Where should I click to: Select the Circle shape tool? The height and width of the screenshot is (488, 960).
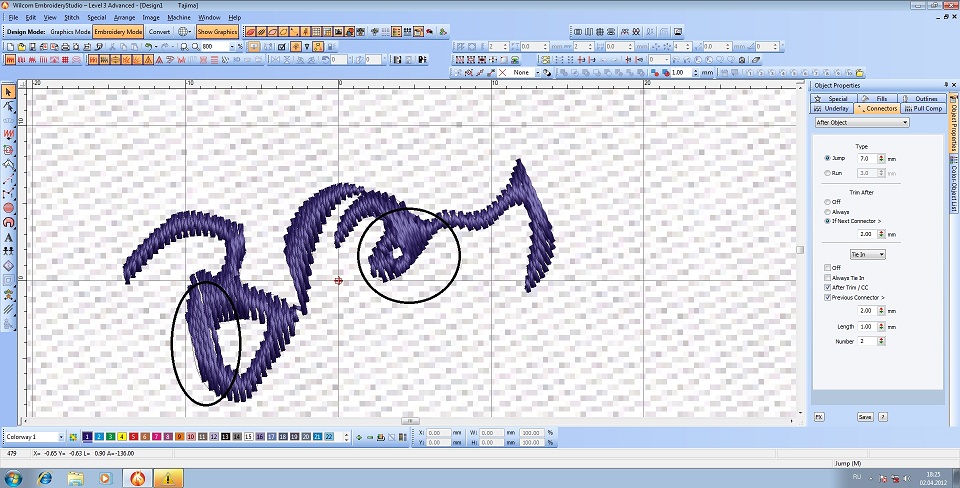point(9,209)
